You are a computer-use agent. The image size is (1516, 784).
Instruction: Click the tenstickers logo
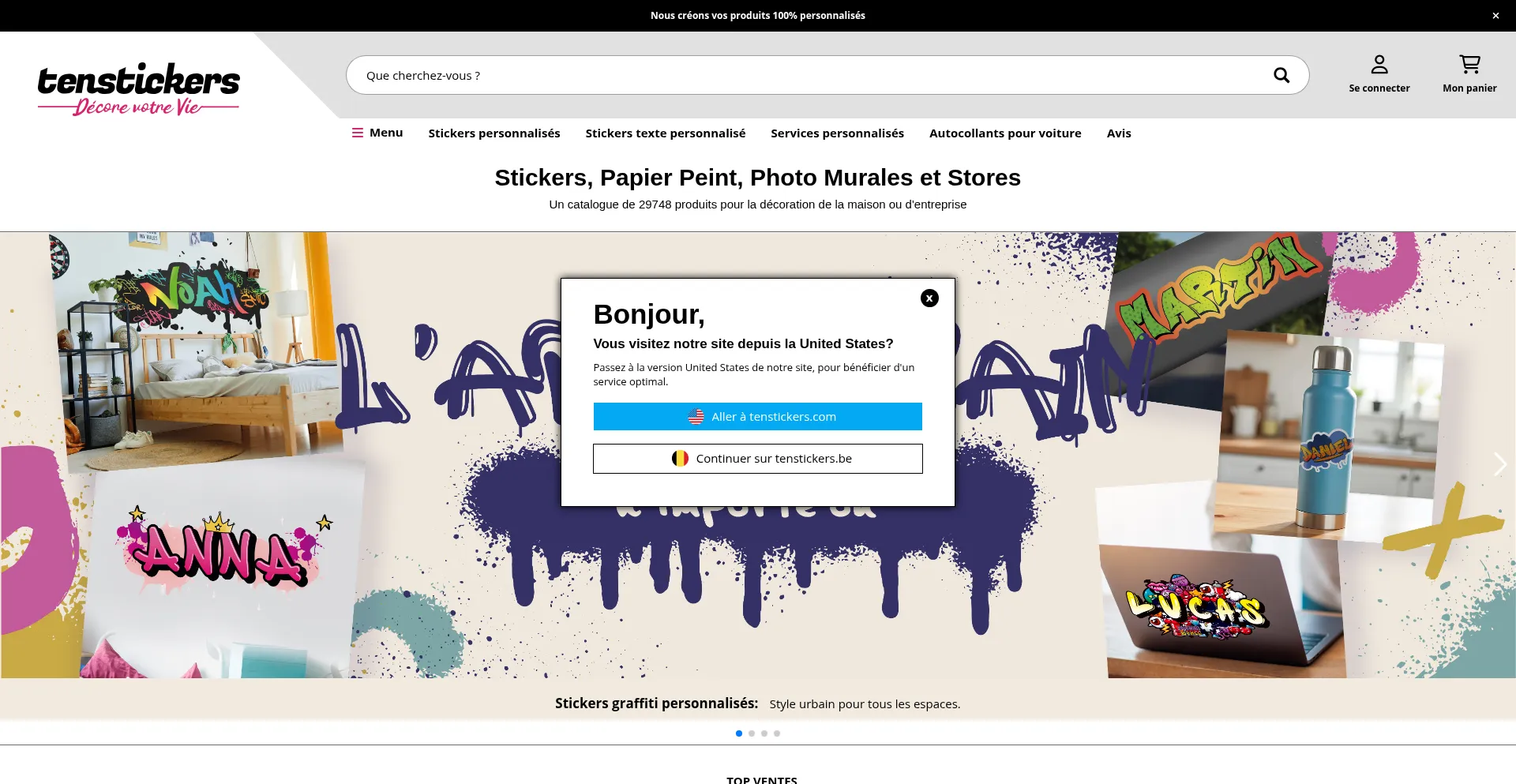point(138,87)
